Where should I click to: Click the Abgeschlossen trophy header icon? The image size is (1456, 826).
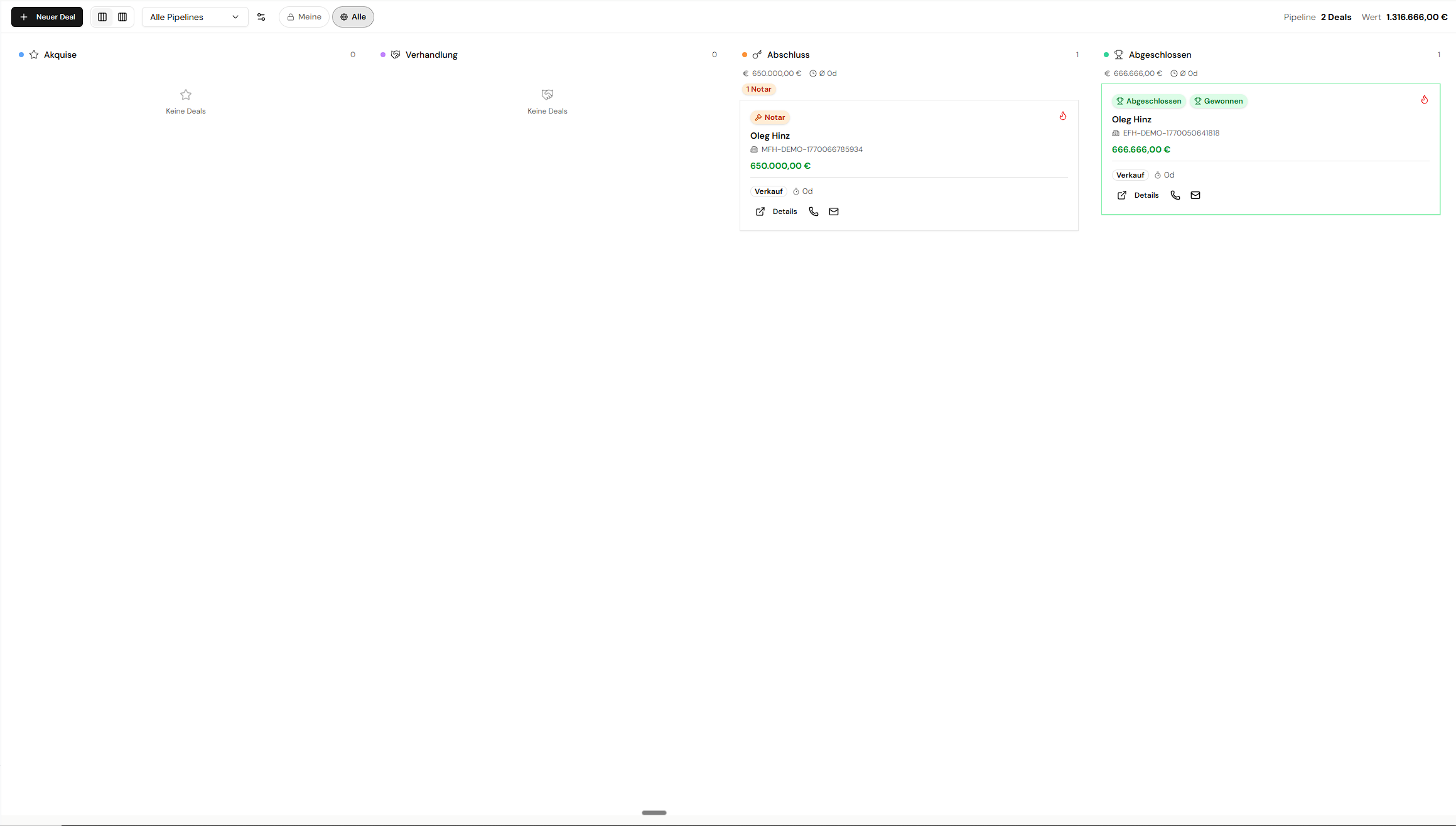(1119, 55)
